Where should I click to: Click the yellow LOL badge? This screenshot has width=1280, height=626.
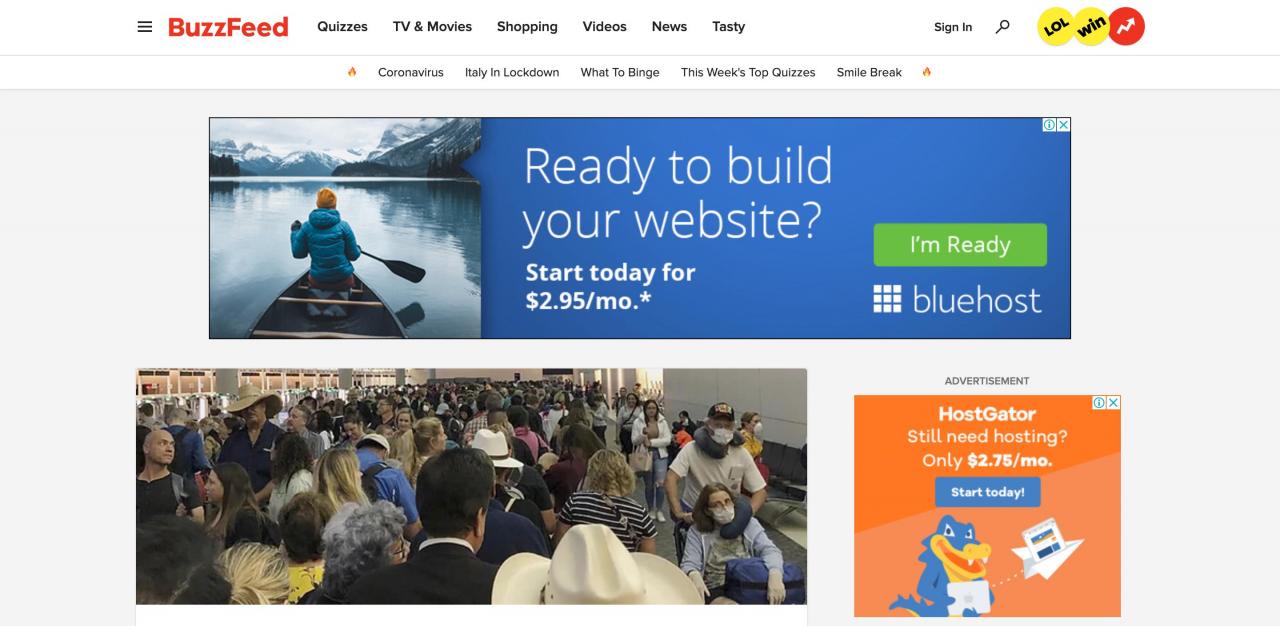[1056, 27]
